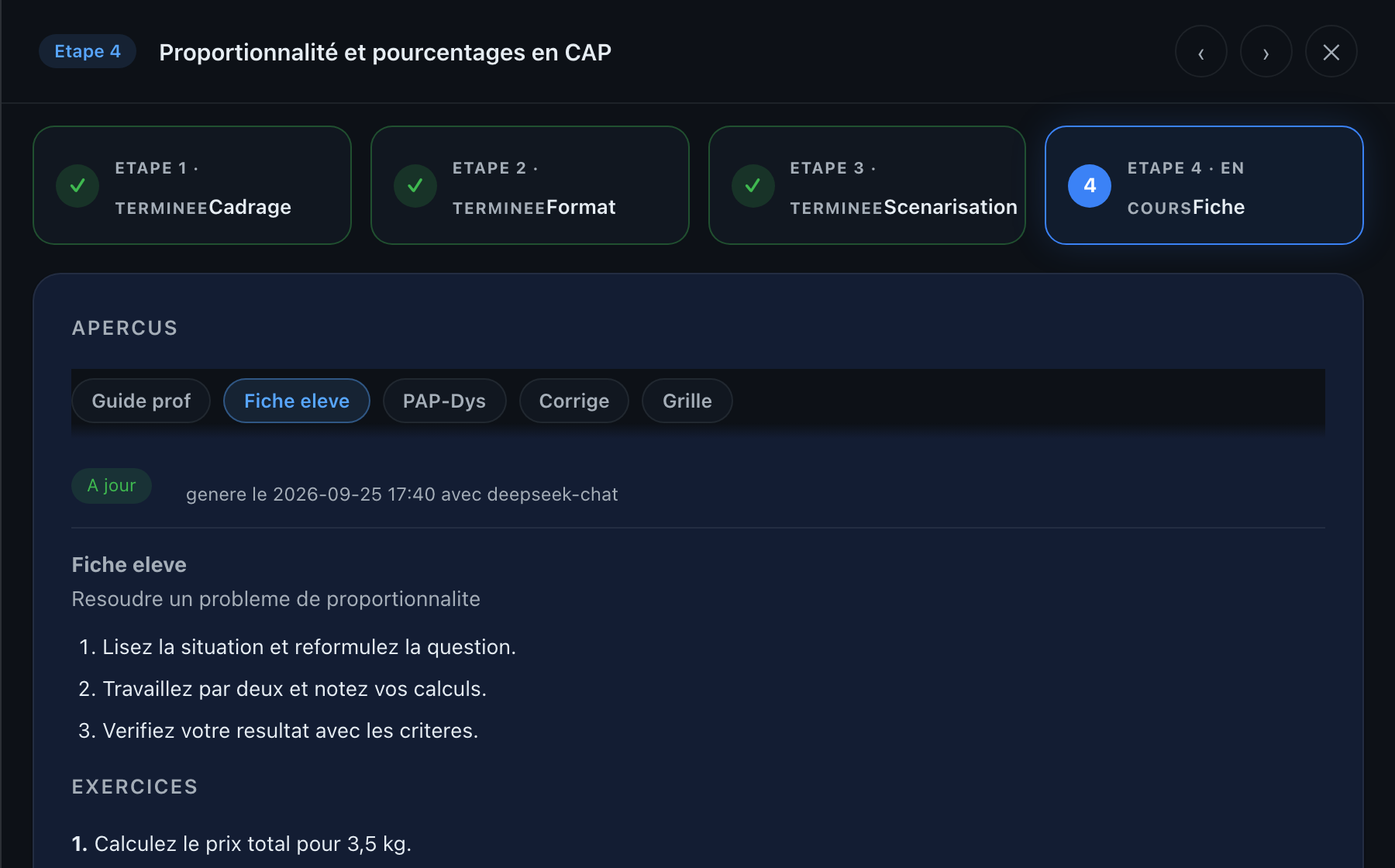
Task: Click the Etape 4 badge in the header
Action: coord(88,51)
